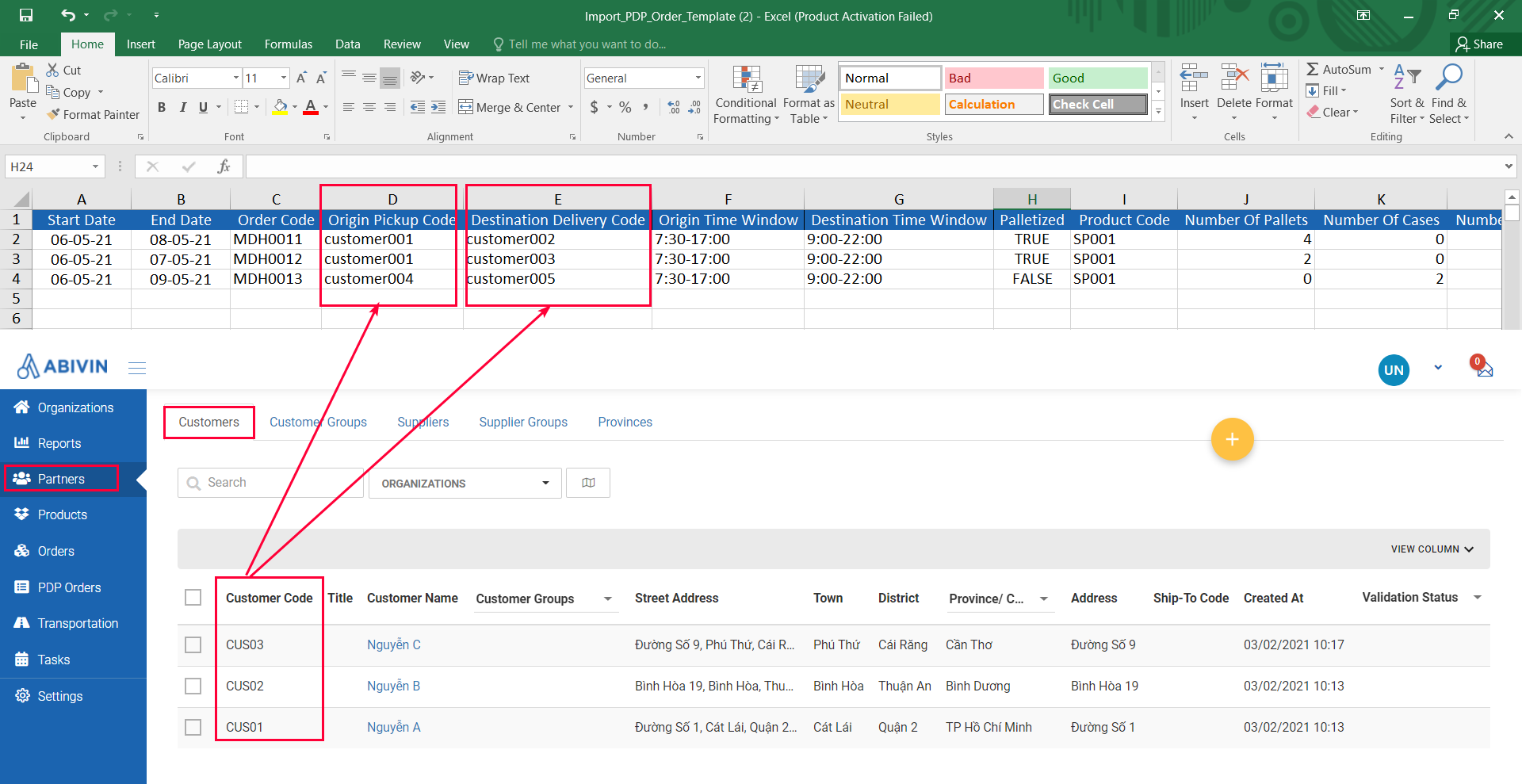The height and width of the screenshot is (784, 1522).
Task: Open the Nguyễn C customer link
Action: pyautogui.click(x=394, y=644)
